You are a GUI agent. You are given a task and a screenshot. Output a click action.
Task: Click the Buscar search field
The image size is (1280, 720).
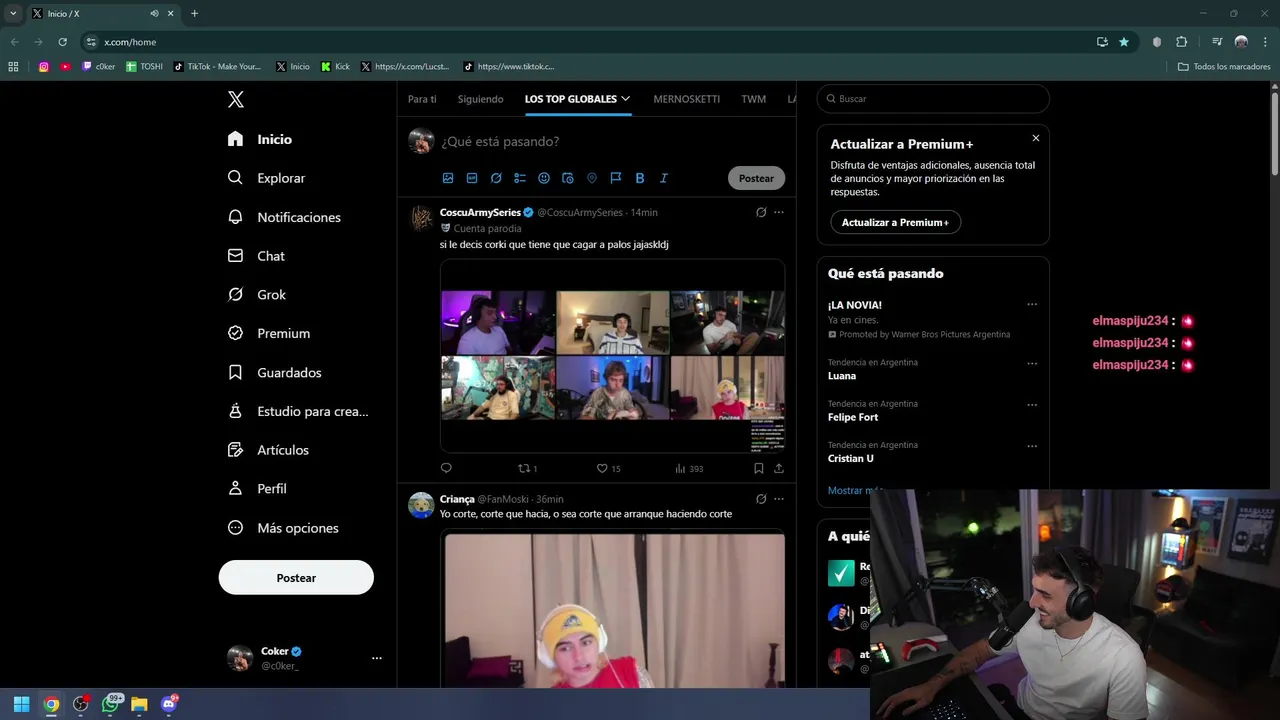point(933,99)
